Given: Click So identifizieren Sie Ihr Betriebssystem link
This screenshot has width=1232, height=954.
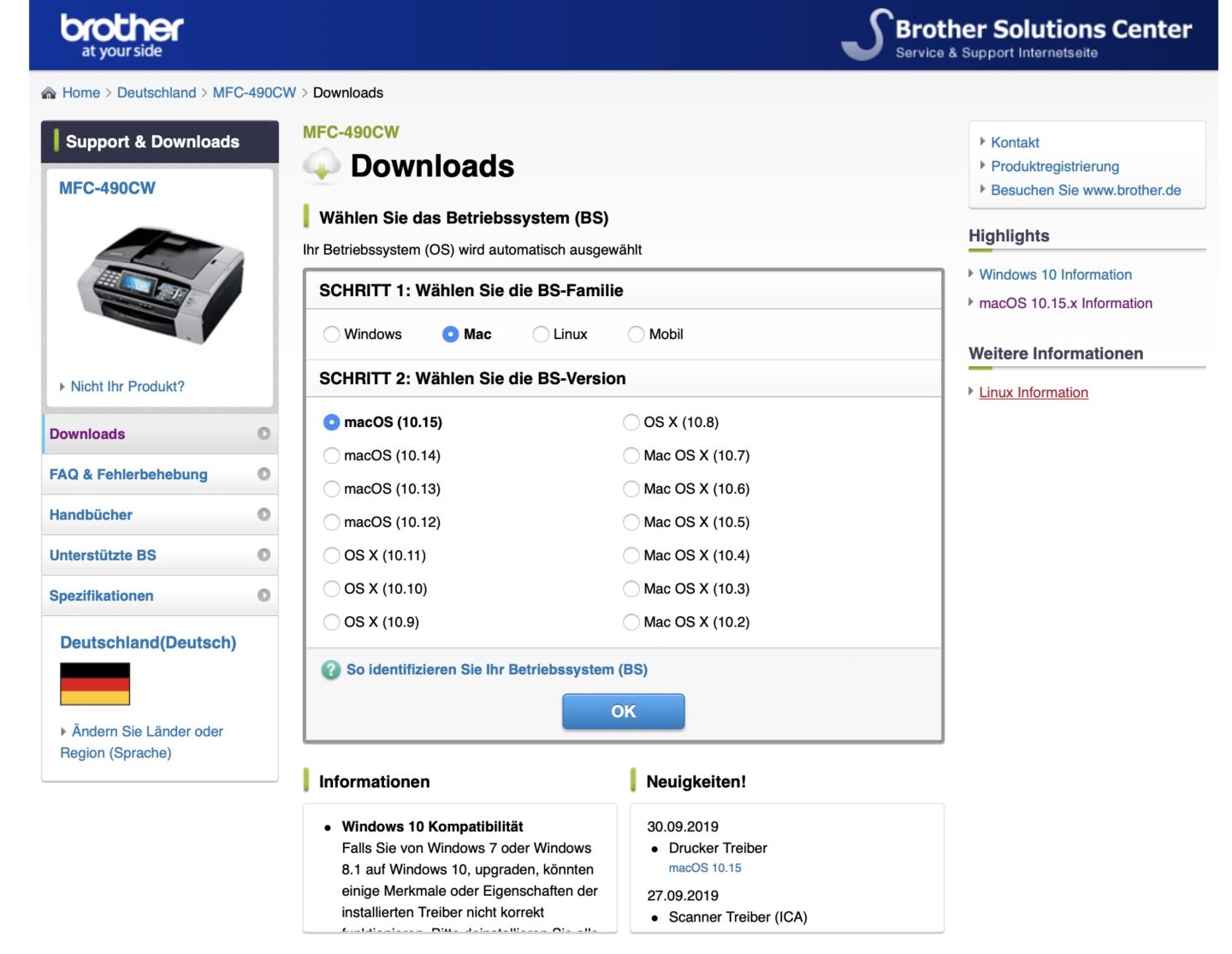Looking at the screenshot, I should [x=497, y=670].
